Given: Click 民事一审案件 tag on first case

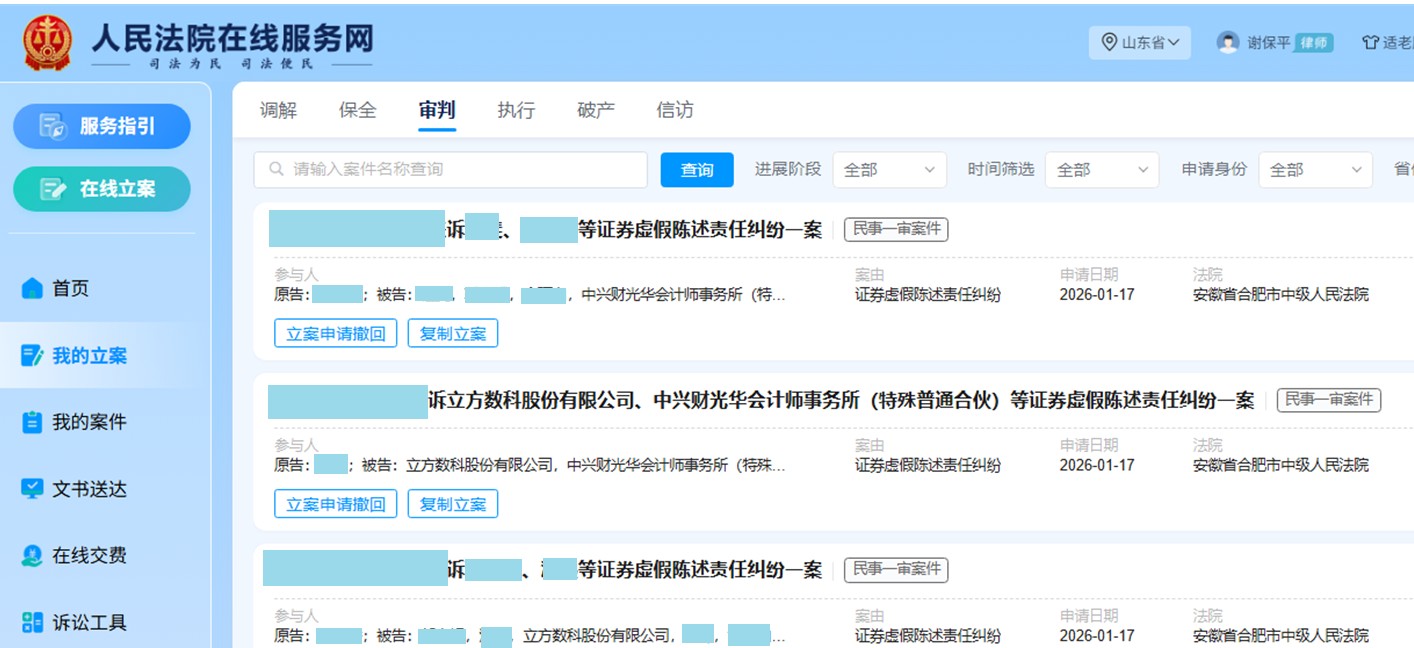Looking at the screenshot, I should tap(896, 229).
